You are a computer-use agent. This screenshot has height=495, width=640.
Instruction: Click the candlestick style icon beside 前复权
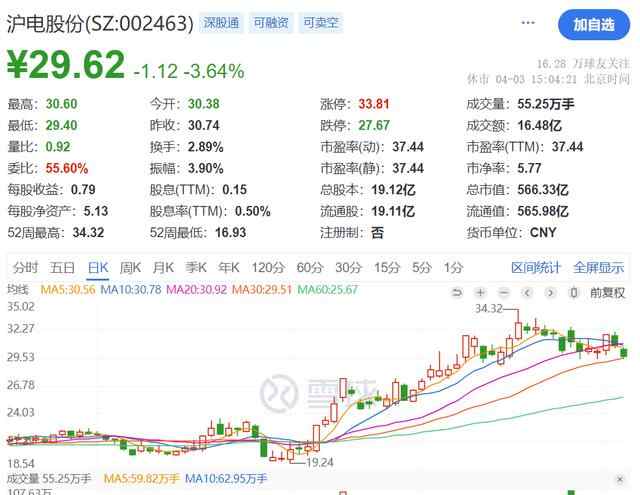[x=574, y=292]
